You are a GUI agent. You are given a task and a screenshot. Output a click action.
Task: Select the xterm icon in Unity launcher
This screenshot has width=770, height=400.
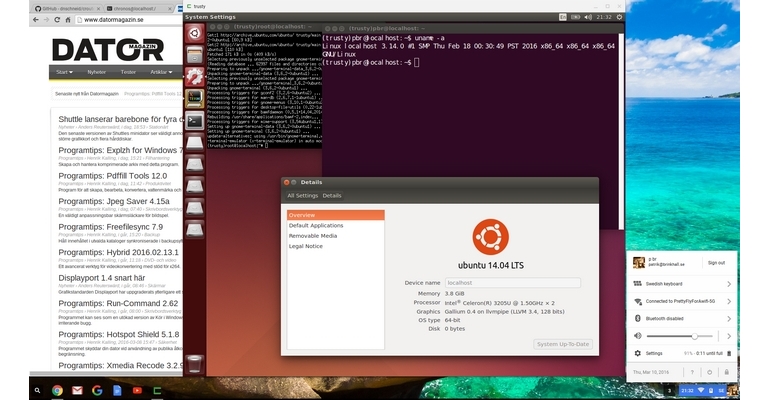tap(194, 99)
